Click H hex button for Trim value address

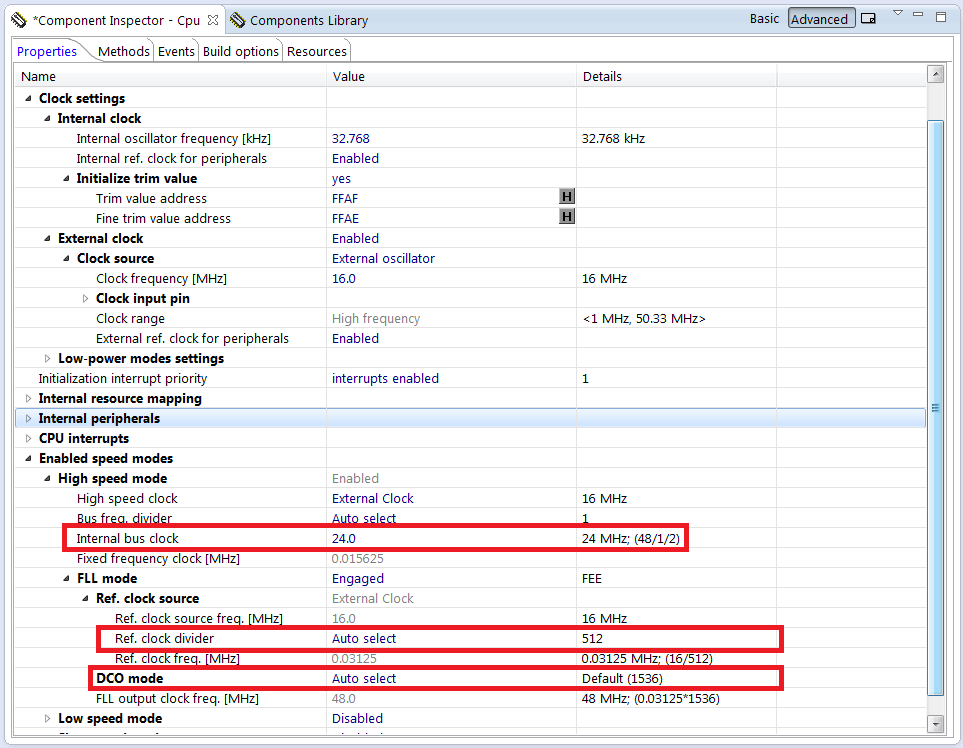(567, 197)
